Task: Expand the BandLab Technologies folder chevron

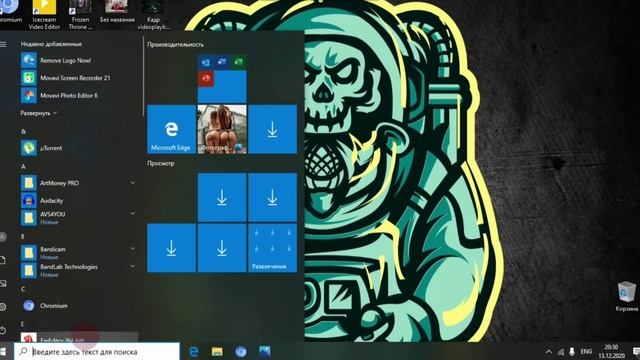Action: pyautogui.click(x=132, y=266)
